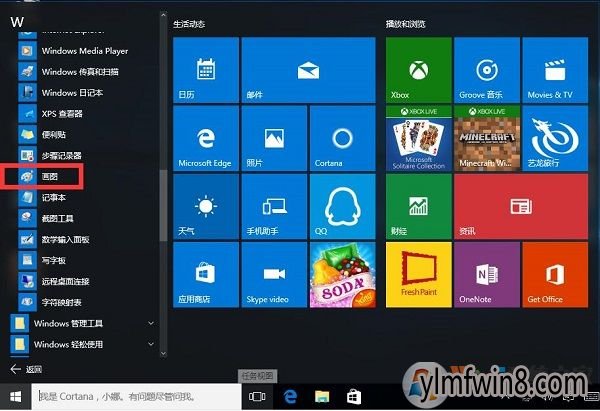Open the Cortana tile

click(x=342, y=138)
